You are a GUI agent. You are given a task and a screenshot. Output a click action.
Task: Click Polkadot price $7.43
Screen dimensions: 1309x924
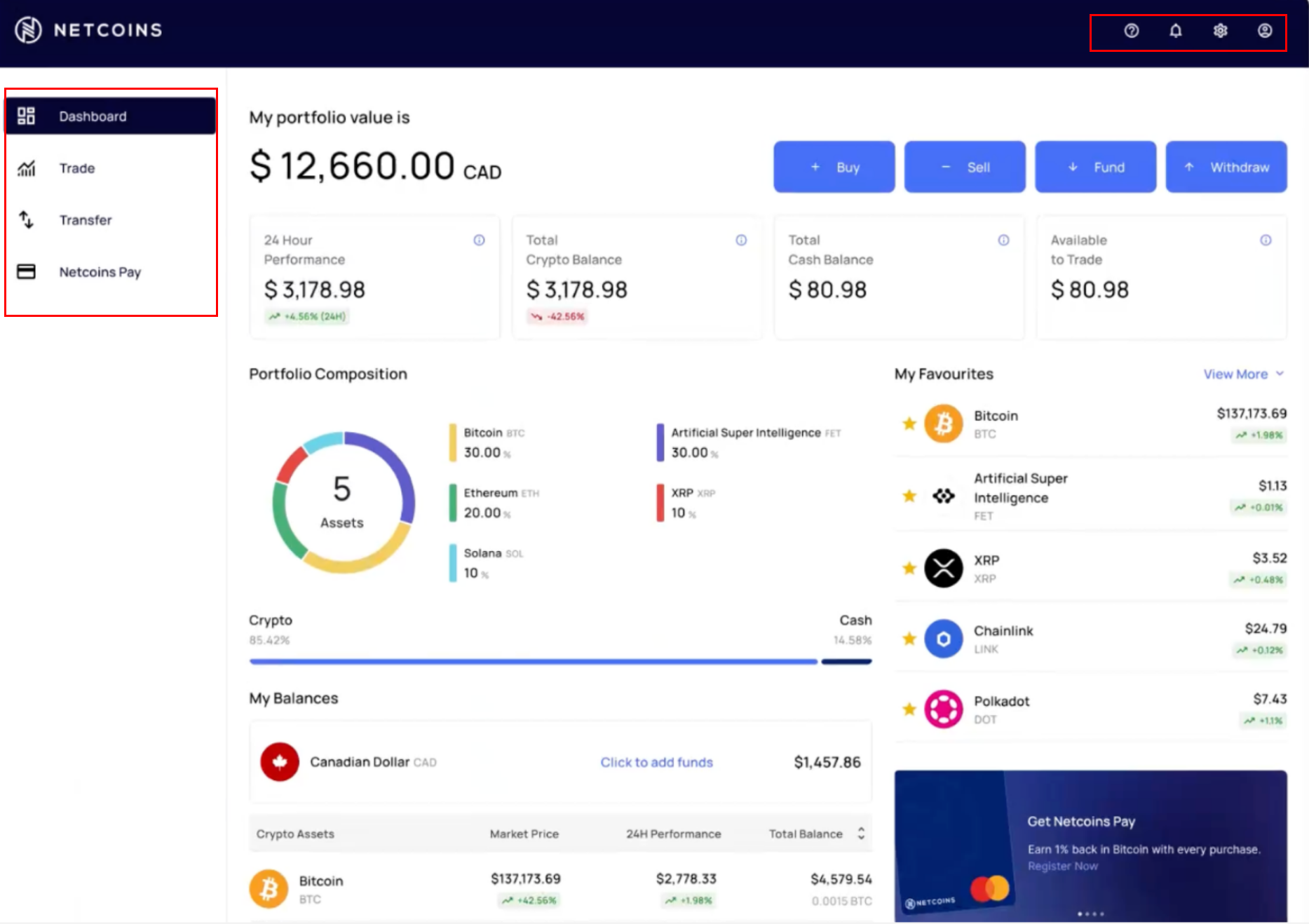click(1270, 698)
